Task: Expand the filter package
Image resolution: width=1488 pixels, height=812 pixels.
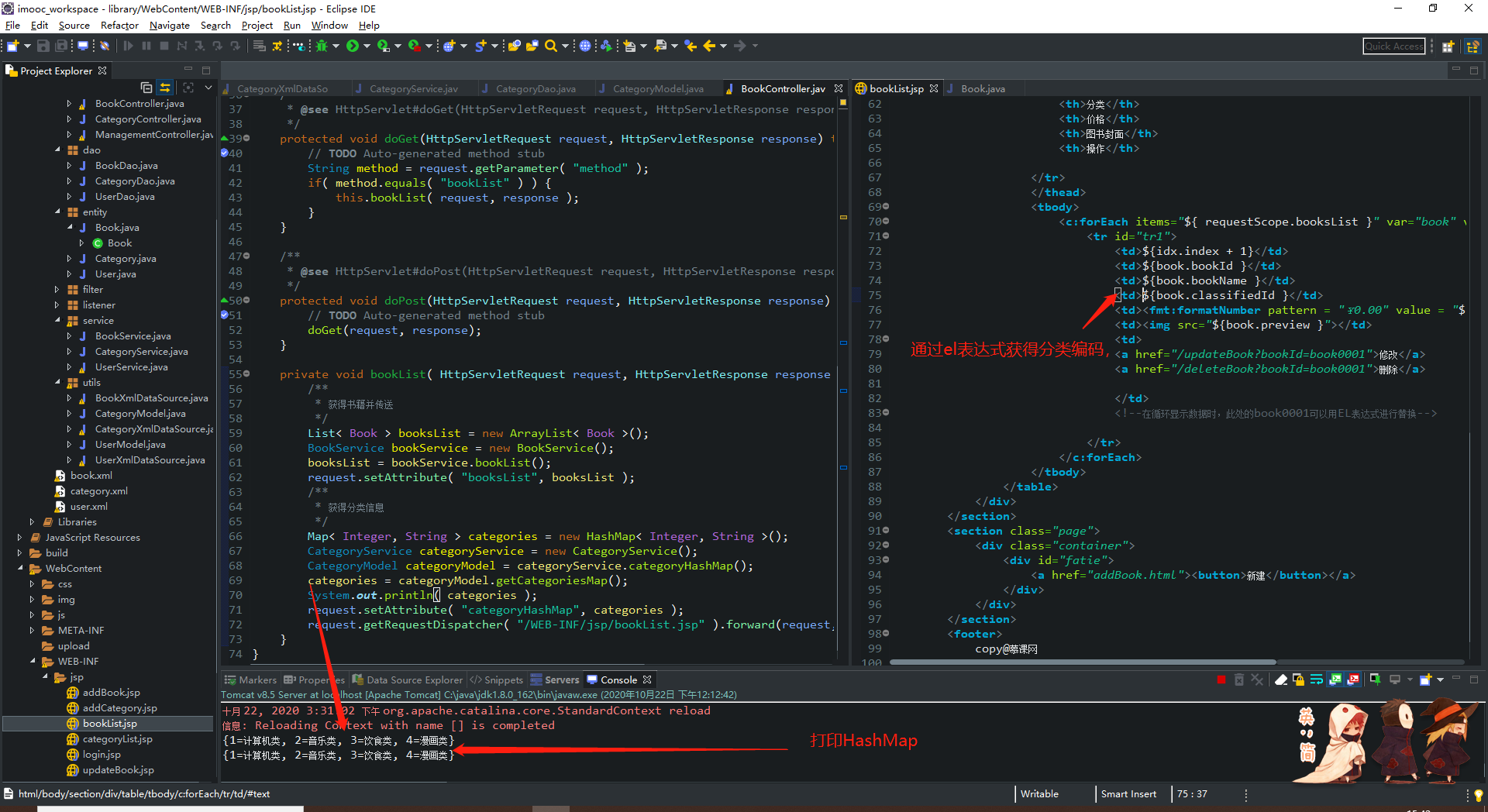Action: coord(57,289)
